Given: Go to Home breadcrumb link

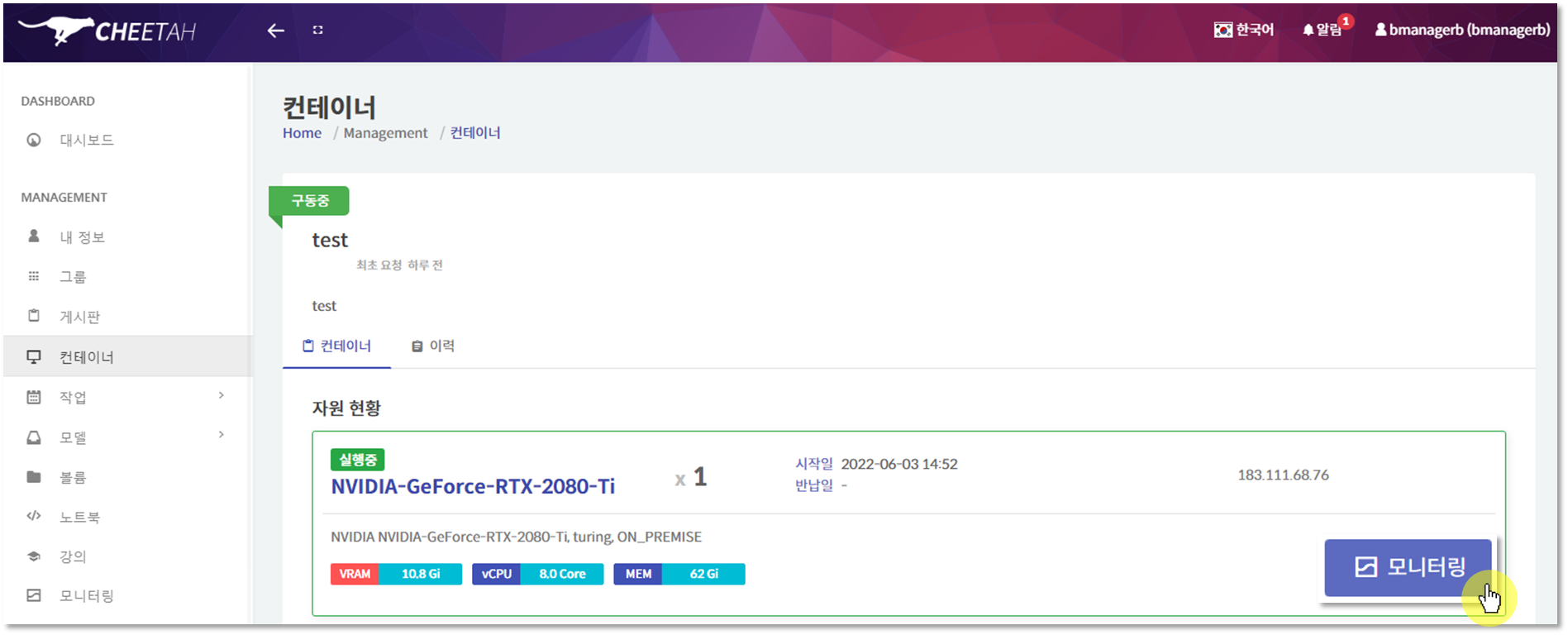Looking at the screenshot, I should click(x=302, y=133).
